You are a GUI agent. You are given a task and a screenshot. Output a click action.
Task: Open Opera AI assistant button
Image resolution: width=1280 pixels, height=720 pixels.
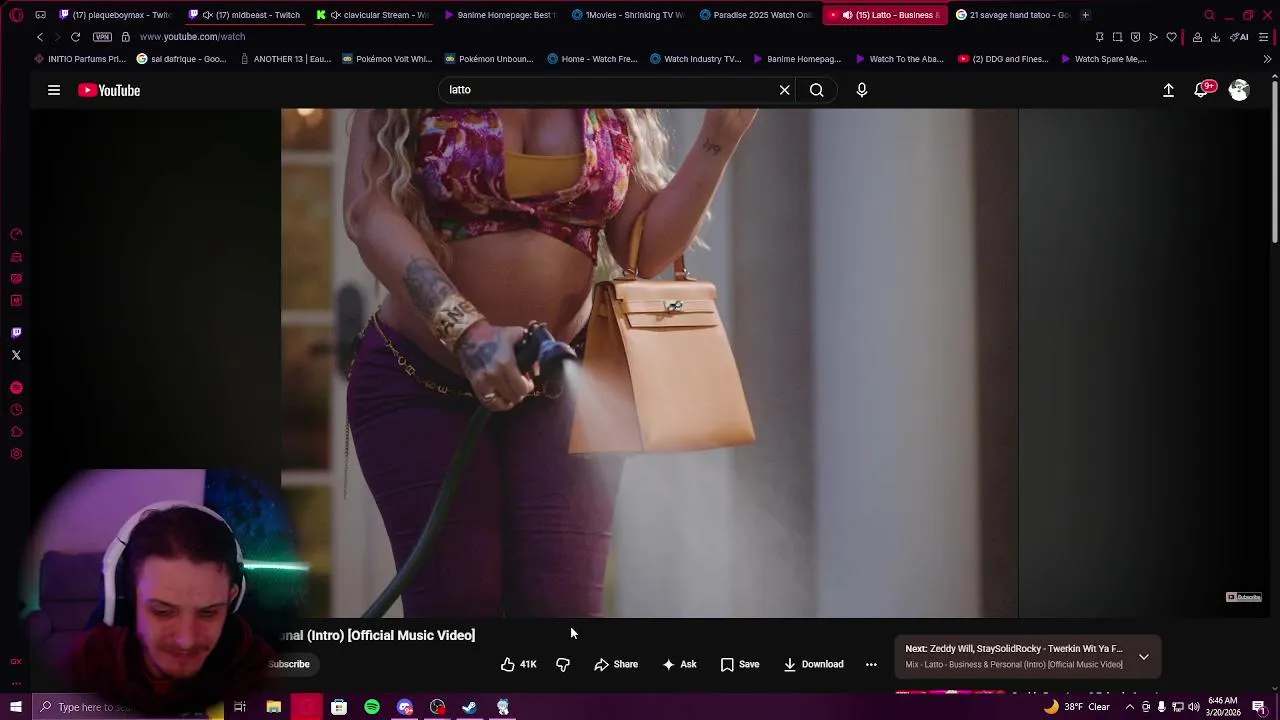[x=1239, y=37]
